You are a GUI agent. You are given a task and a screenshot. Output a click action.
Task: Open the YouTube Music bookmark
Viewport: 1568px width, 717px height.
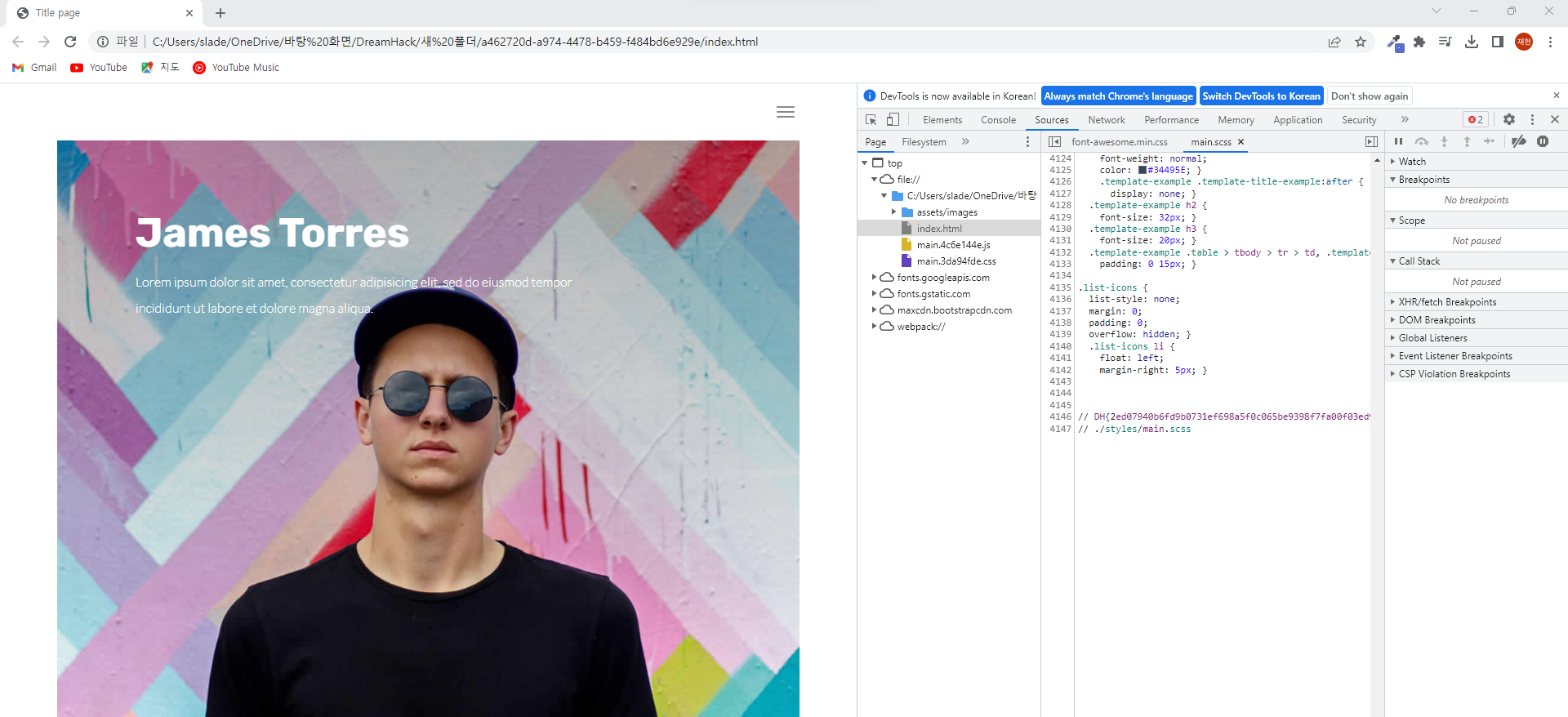point(236,68)
